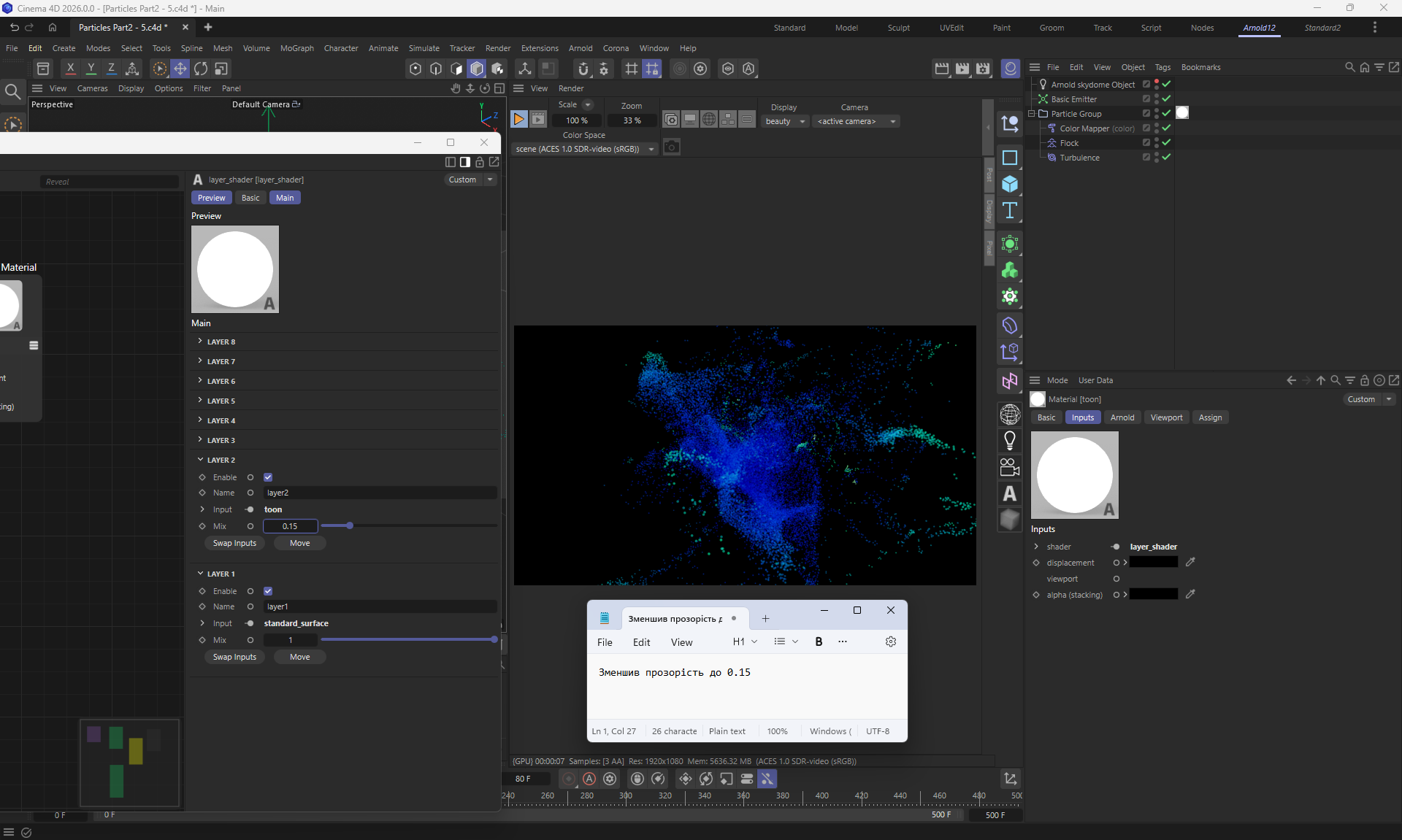This screenshot has width=1402, height=840.
Task: Open the Display beauty dropdown
Action: click(785, 121)
